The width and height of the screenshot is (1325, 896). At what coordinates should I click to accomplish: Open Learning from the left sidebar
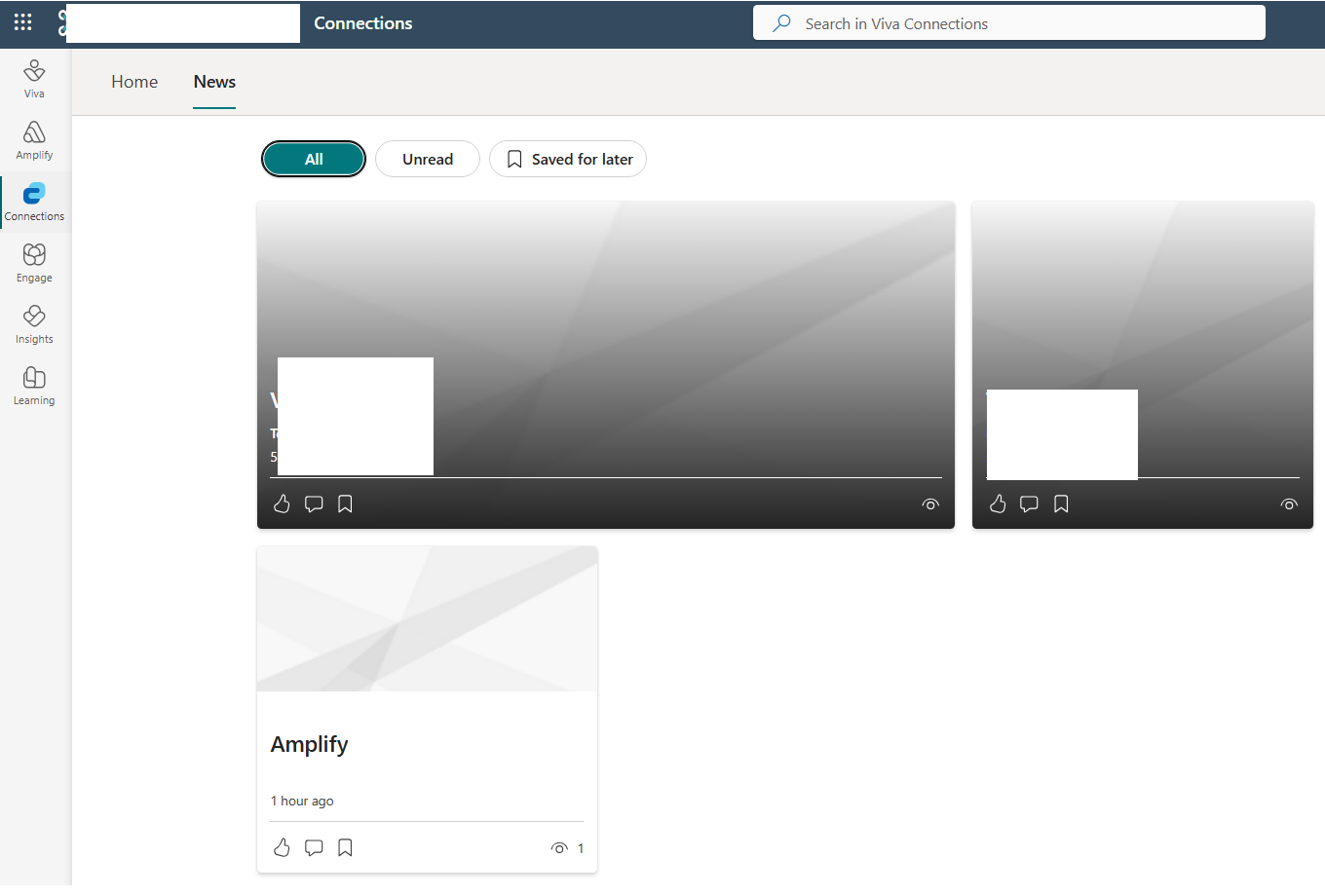(34, 386)
